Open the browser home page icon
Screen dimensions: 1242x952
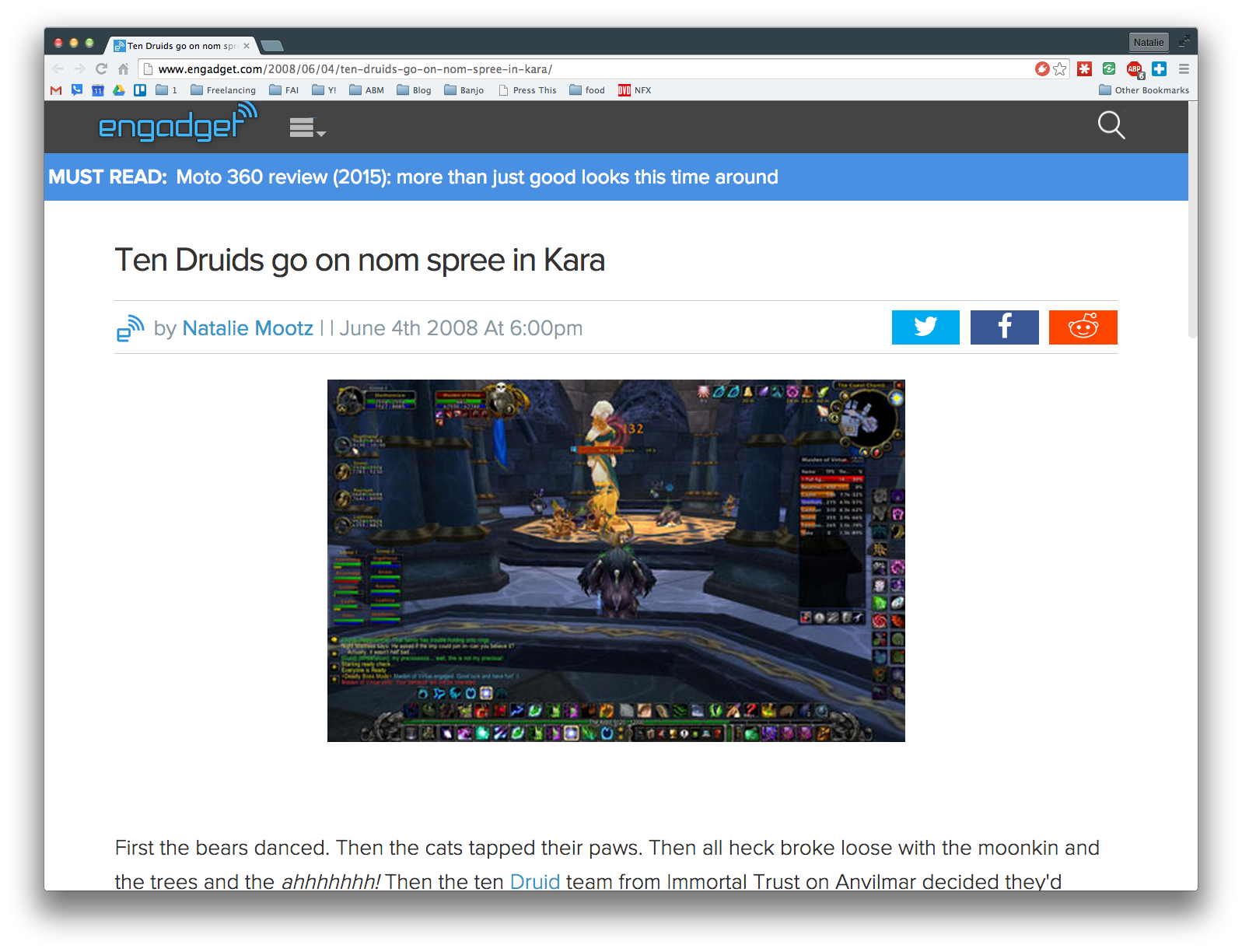[x=123, y=68]
